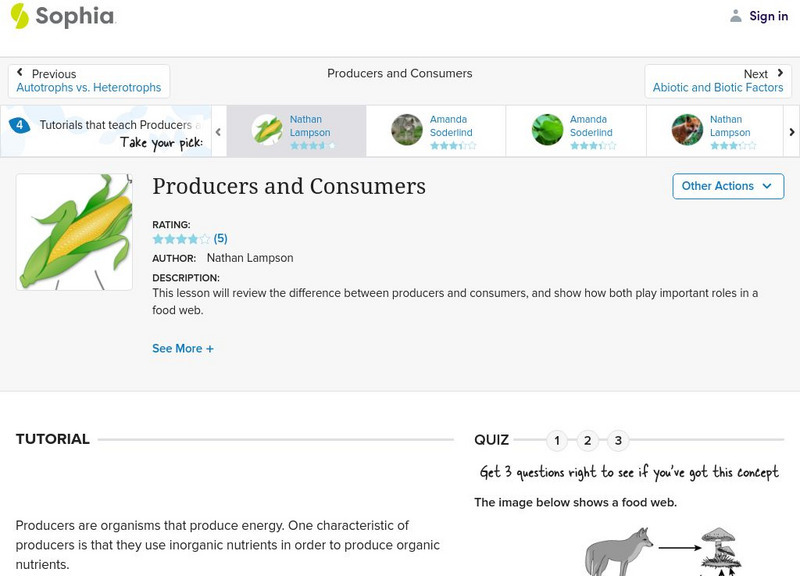Image resolution: width=800 pixels, height=576 pixels.
Task: Go to quiz question 1
Action: pyautogui.click(x=557, y=440)
